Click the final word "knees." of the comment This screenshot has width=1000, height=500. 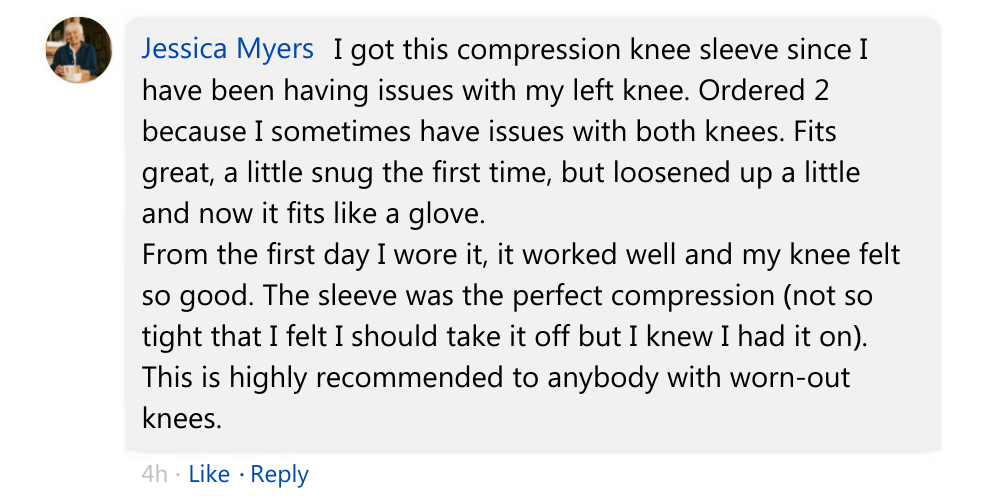181,418
